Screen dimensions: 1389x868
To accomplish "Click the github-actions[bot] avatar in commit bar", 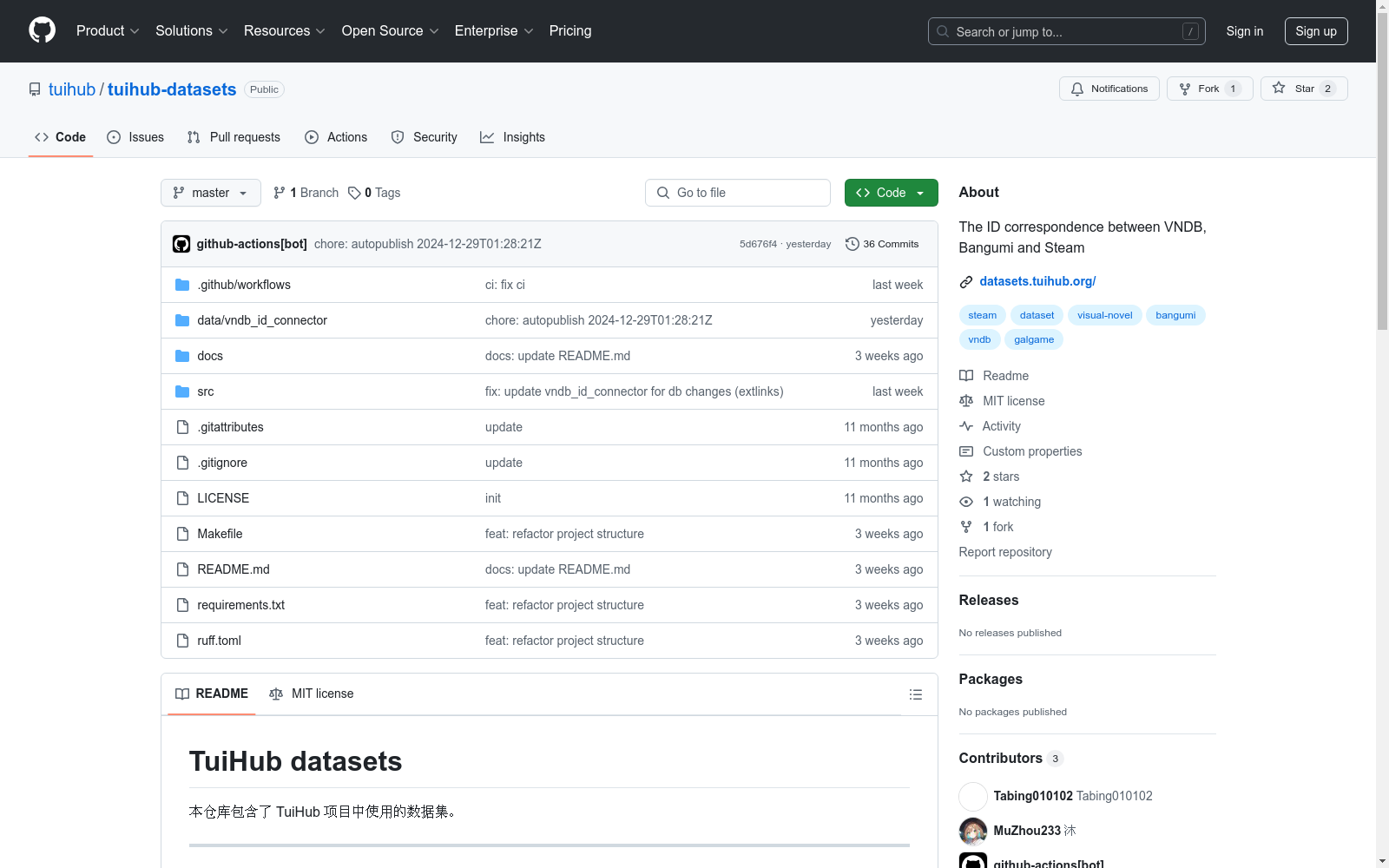I will click(x=181, y=244).
